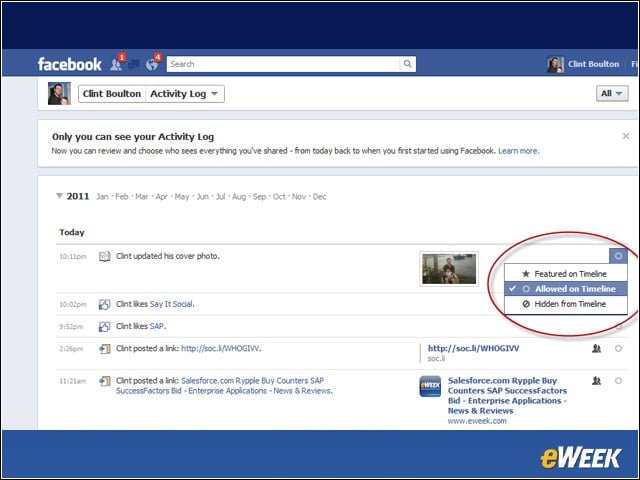Click link-post icon at 2:26pm entry
Screen dimensions: 640x480
point(104,349)
